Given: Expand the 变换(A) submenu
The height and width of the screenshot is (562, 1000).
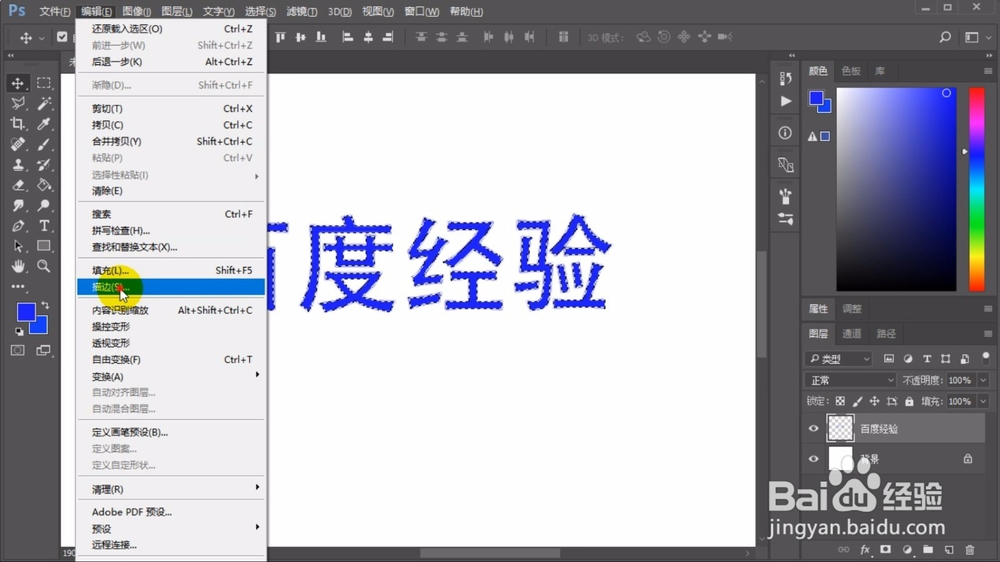Looking at the screenshot, I should (171, 376).
